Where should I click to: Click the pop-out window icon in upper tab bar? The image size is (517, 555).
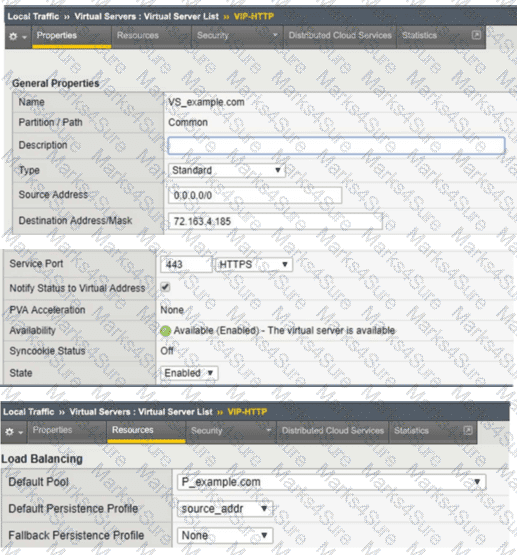click(x=476, y=35)
